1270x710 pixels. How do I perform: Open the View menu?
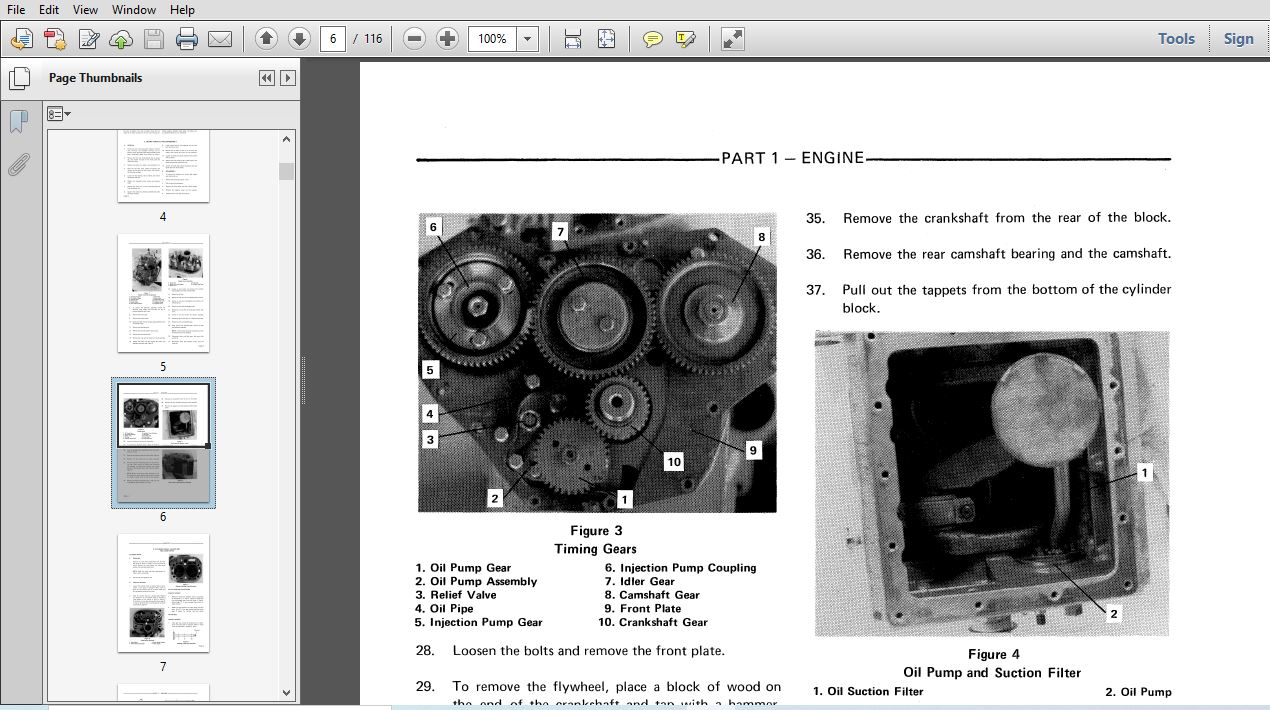[85, 9]
